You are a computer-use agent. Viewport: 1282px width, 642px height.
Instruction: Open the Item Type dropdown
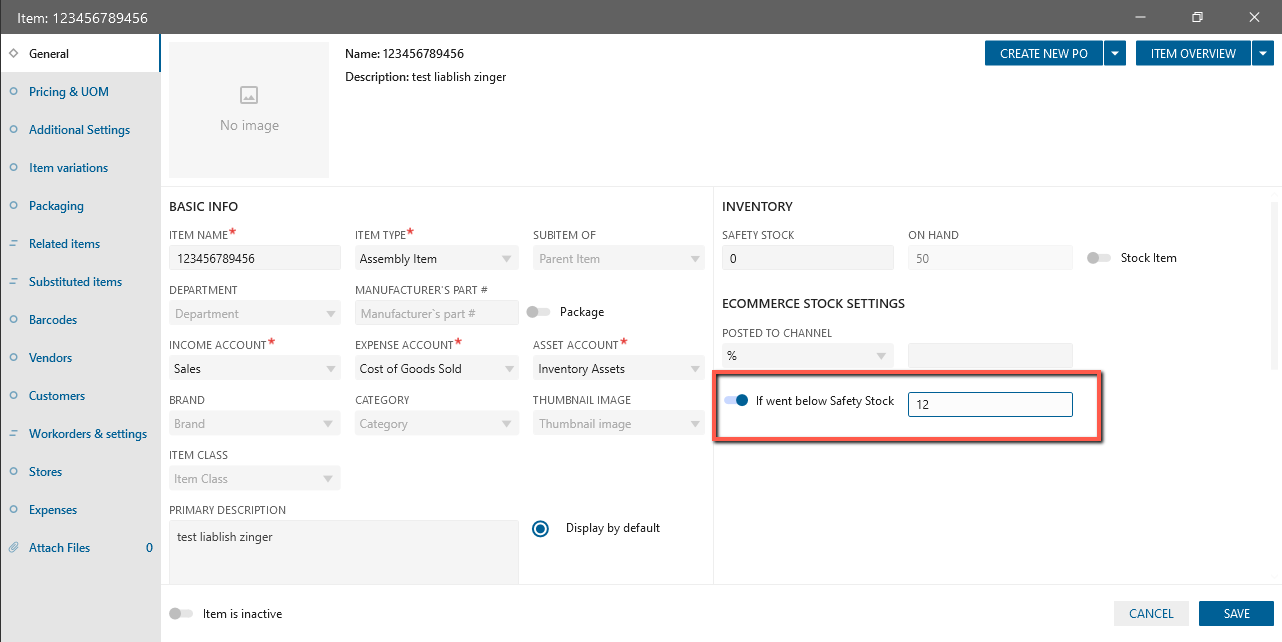(x=437, y=259)
